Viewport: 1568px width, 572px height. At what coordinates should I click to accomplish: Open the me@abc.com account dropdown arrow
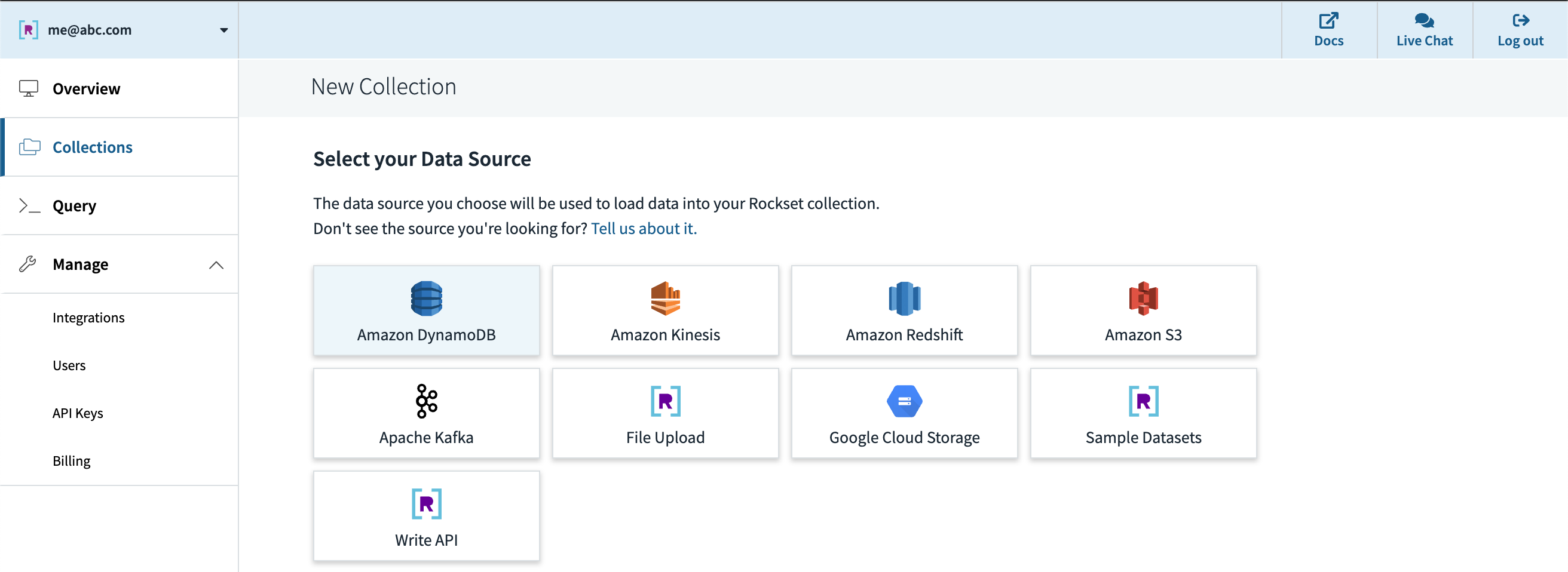pyautogui.click(x=224, y=30)
